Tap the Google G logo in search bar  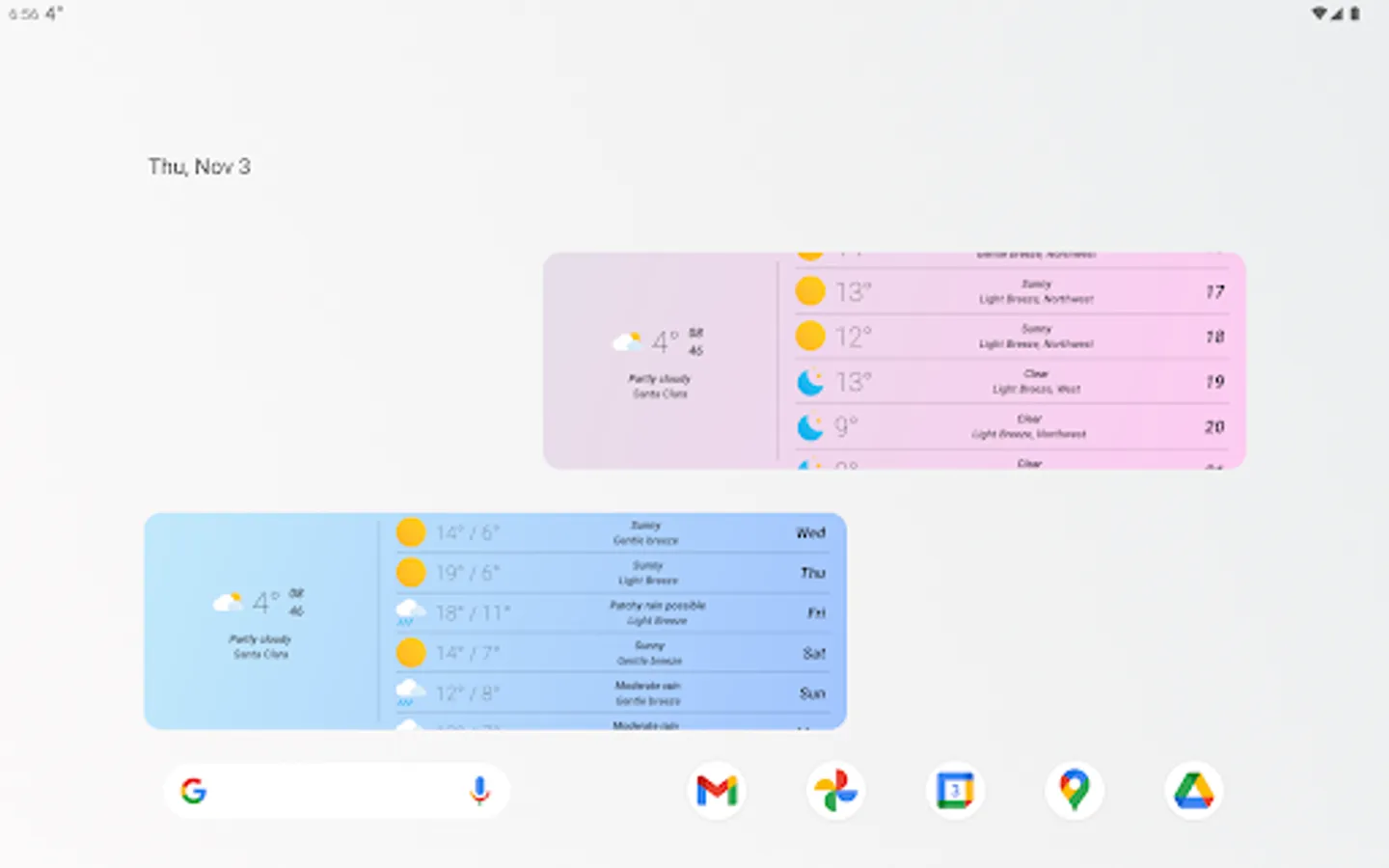(194, 791)
